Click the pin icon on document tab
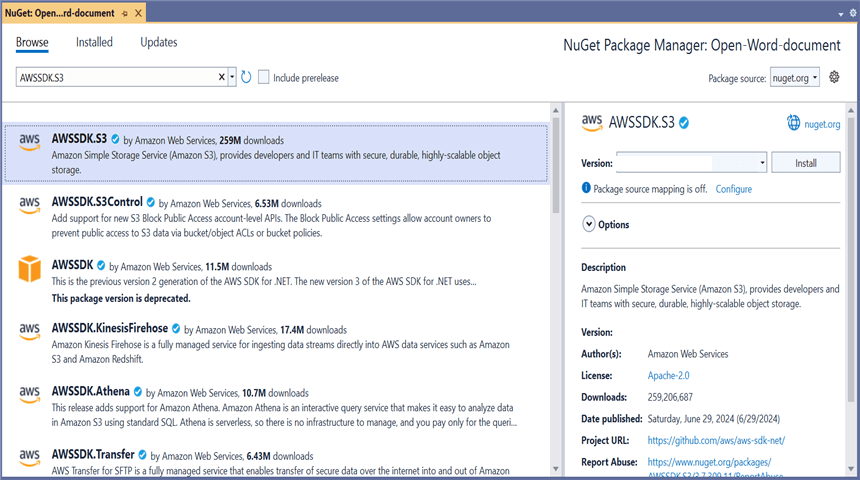 (x=125, y=13)
